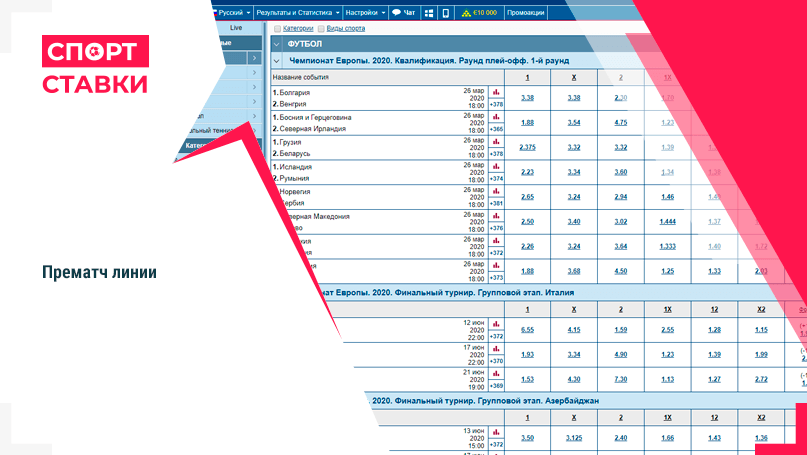Switch to the Live tab in sidebar
The width and height of the screenshot is (807, 455).
(x=236, y=28)
